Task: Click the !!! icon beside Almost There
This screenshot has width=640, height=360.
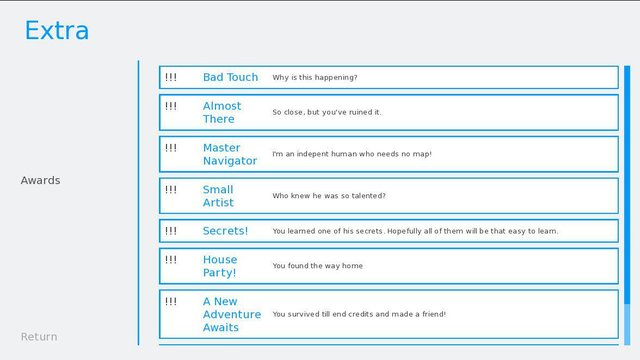Action: click(171, 106)
